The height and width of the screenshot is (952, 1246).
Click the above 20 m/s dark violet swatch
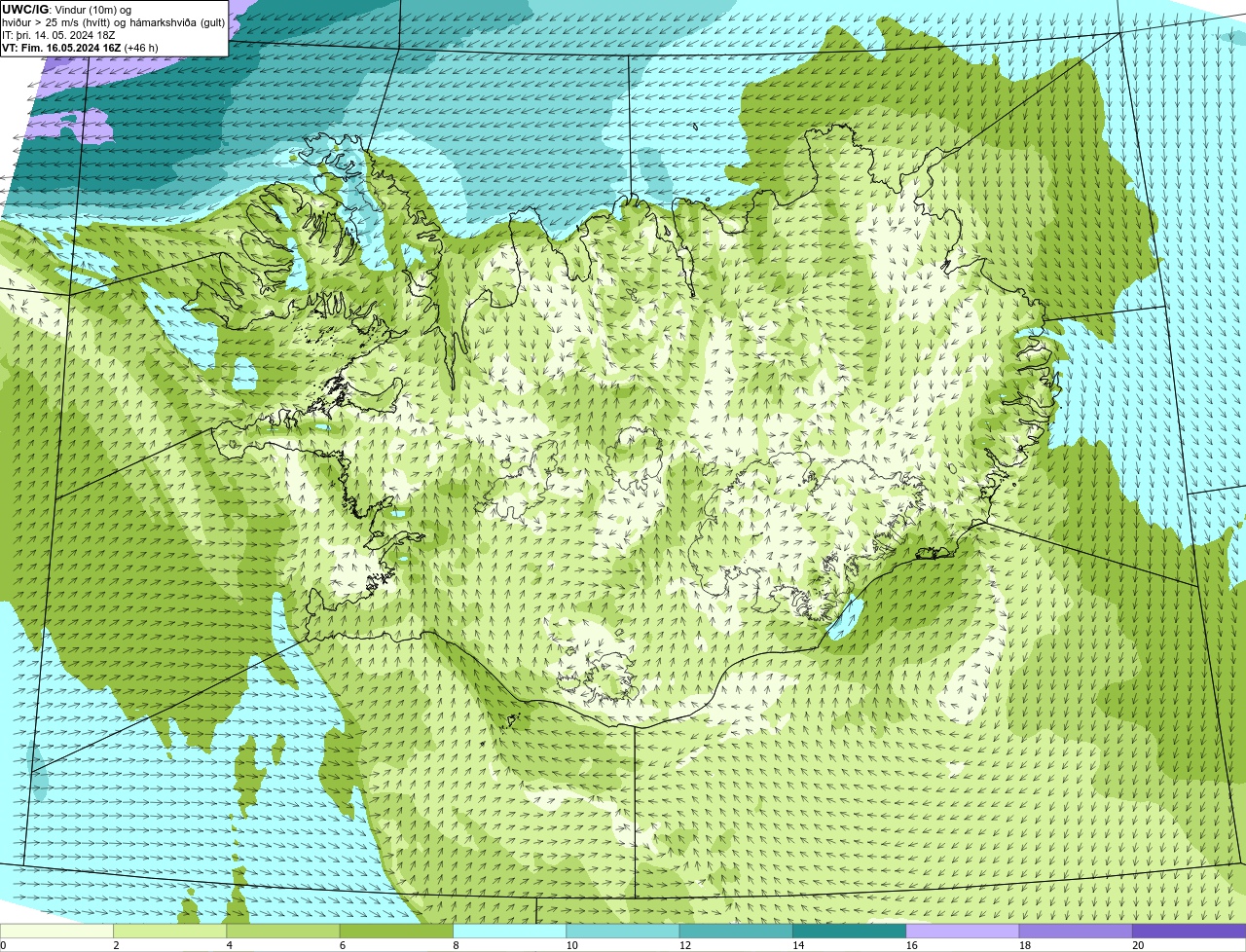tap(1190, 931)
